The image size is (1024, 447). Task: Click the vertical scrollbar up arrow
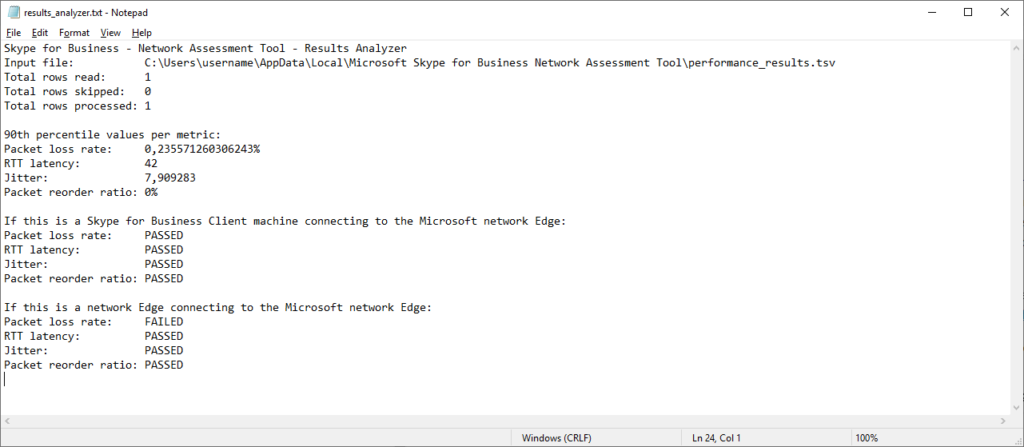(1015, 48)
